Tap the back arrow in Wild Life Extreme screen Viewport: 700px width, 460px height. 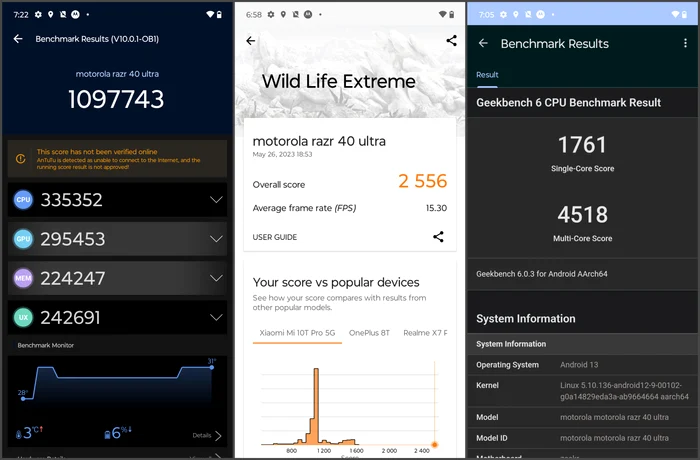(251, 41)
